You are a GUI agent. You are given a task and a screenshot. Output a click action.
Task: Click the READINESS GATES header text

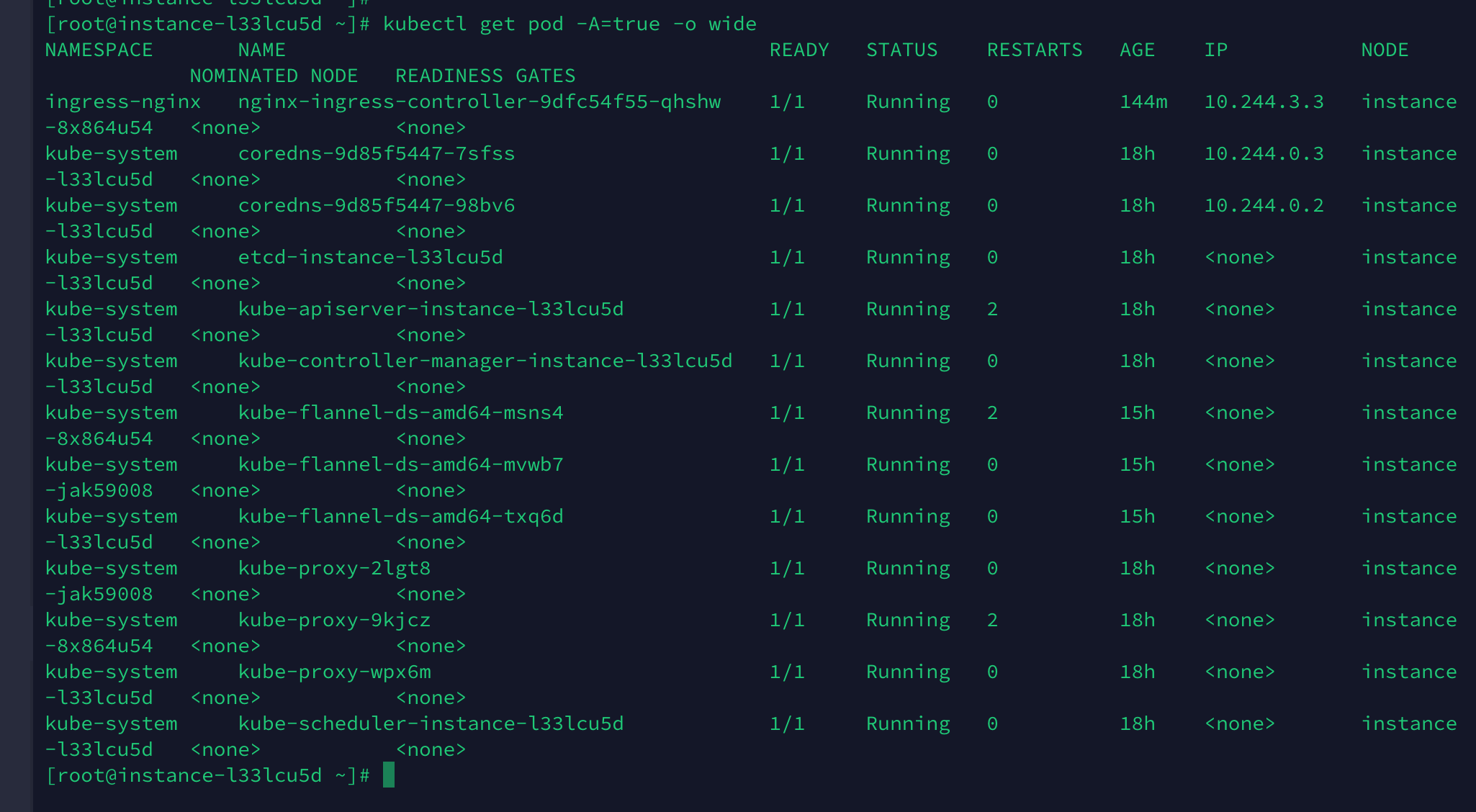(485, 76)
